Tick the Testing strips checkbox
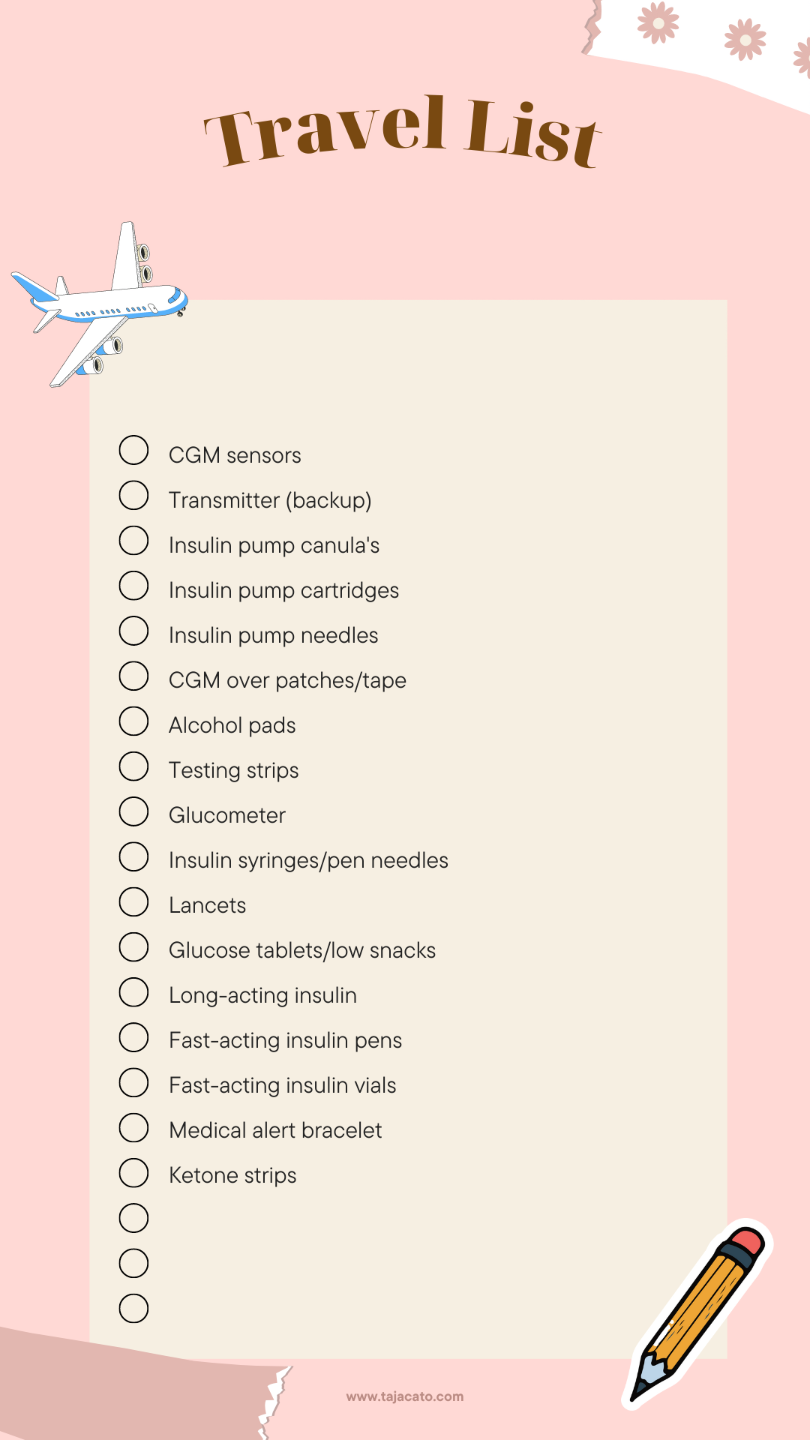 pyautogui.click(x=134, y=766)
